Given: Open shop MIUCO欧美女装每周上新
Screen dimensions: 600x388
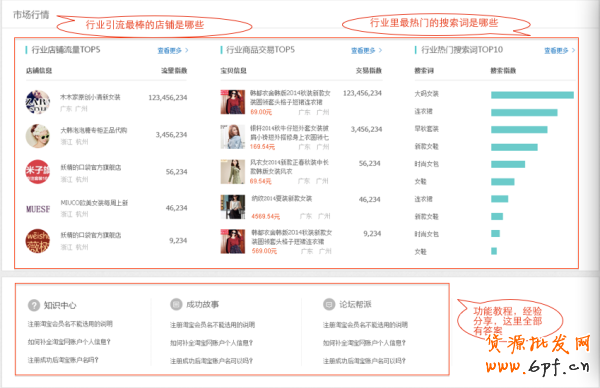Looking at the screenshot, I should (94, 203).
